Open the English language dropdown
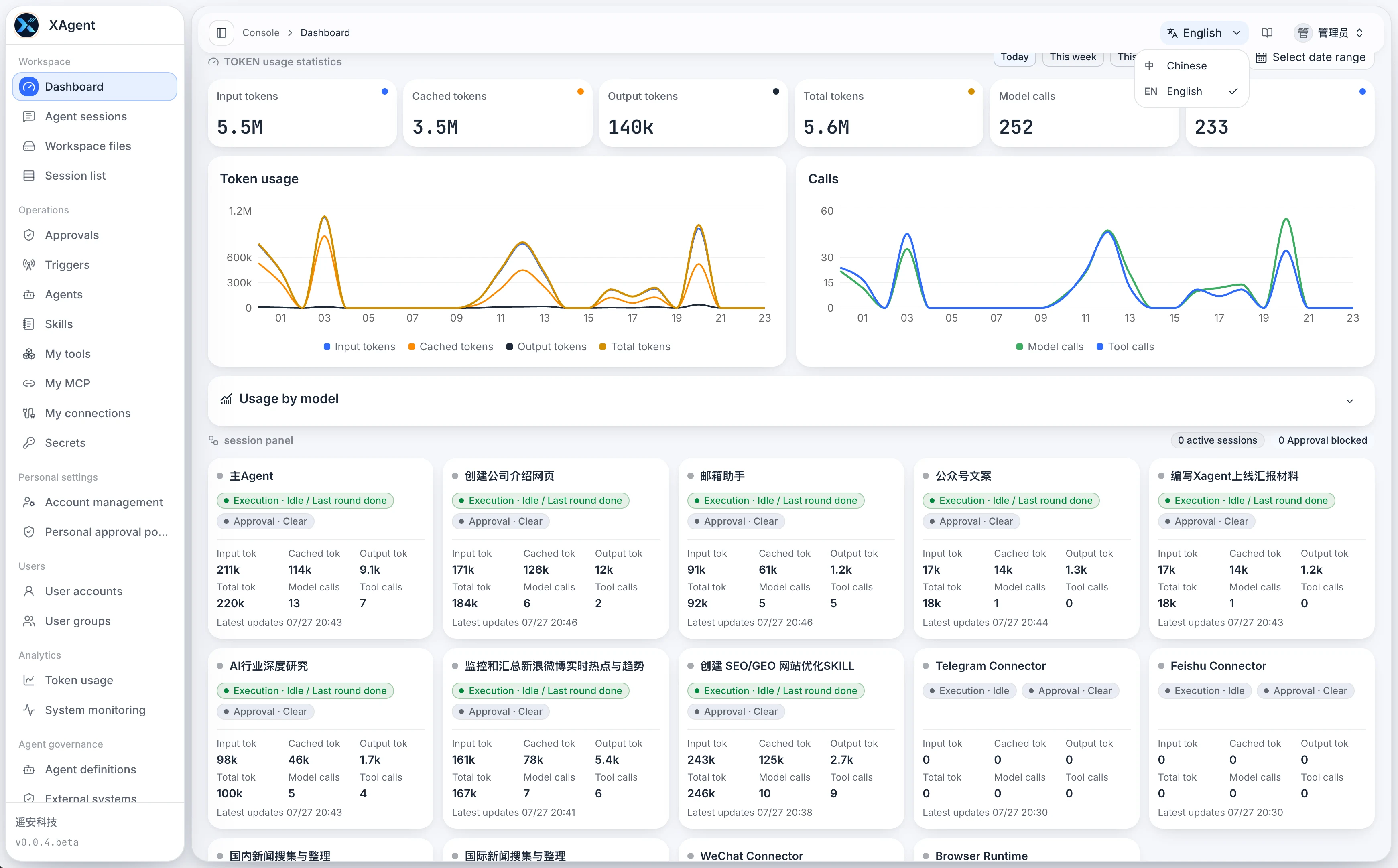This screenshot has height=868, width=1398. [1204, 33]
